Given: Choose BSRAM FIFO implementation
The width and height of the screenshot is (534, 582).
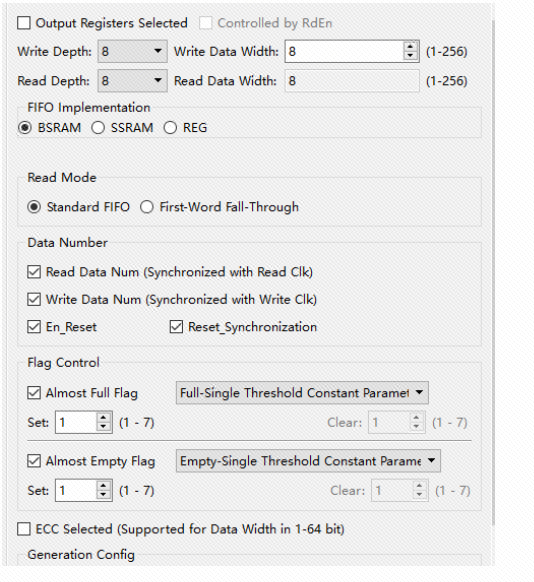Looking at the screenshot, I should pos(25,128).
